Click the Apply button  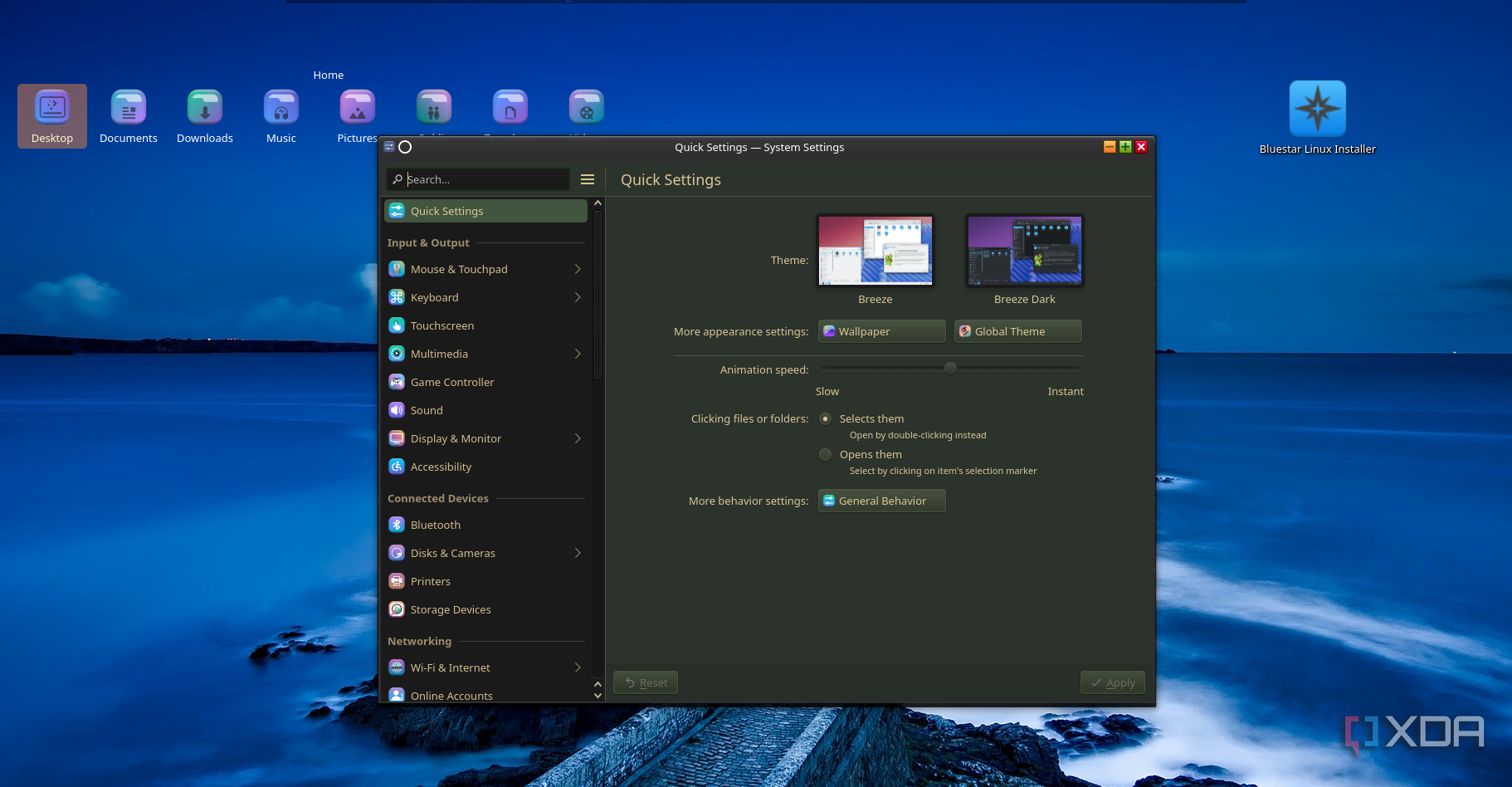tap(1112, 682)
